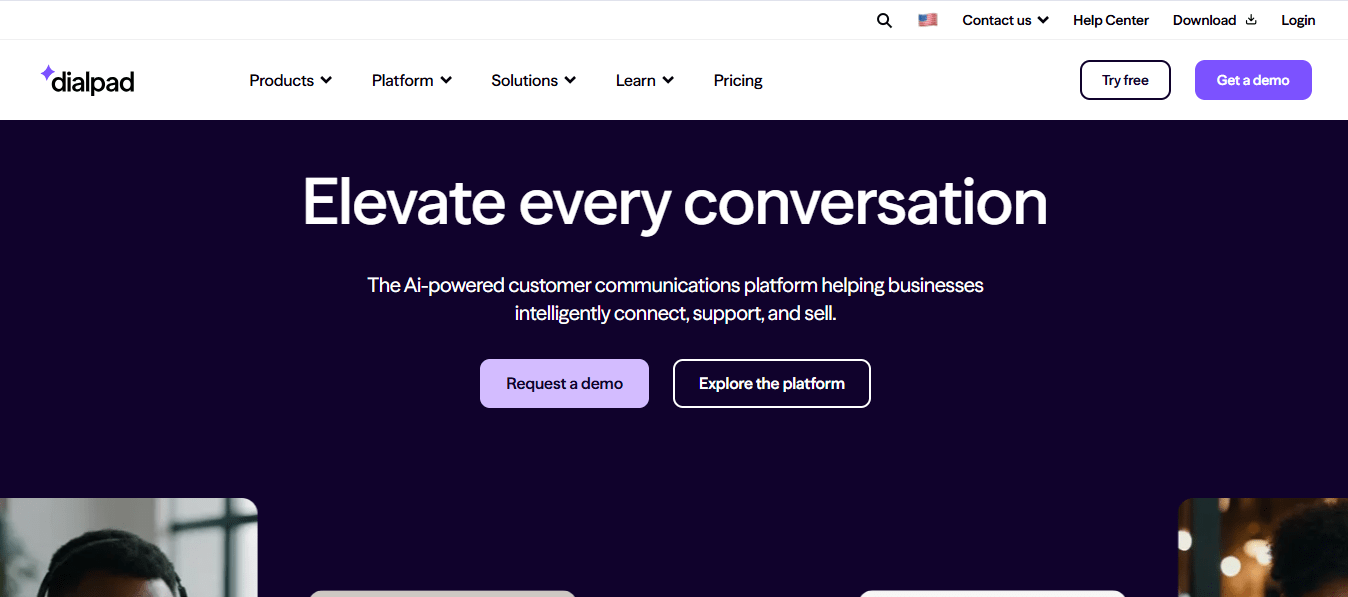Expand the Products menu
1348x597 pixels.
click(x=291, y=80)
